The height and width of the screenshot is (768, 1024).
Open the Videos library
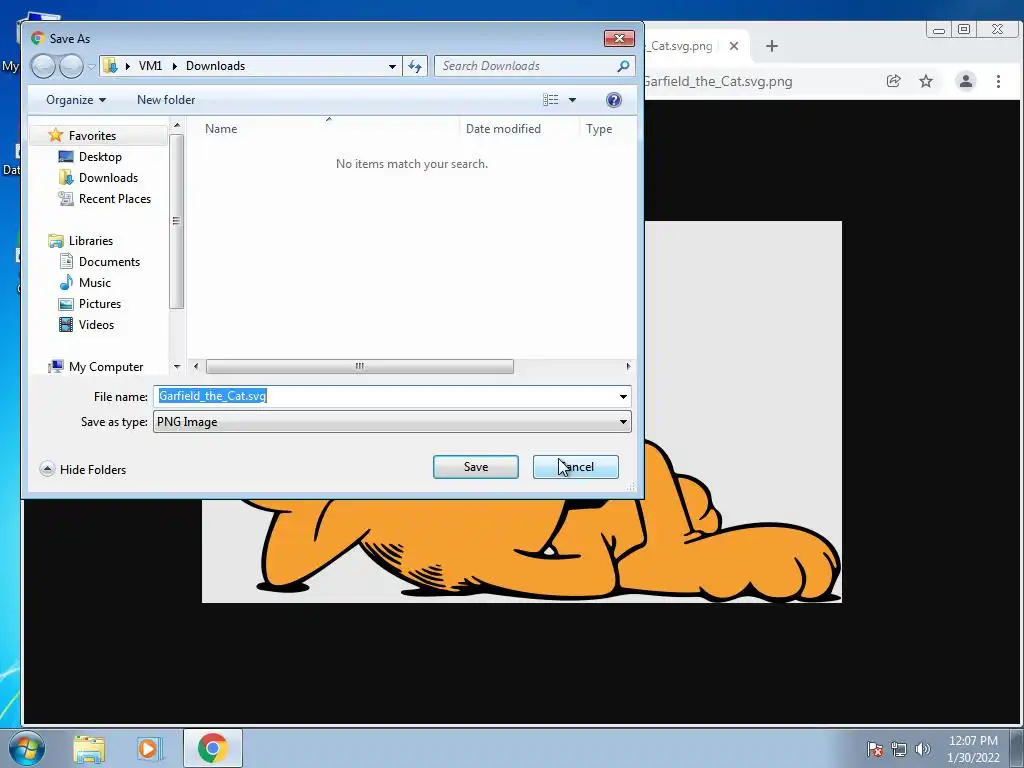(96, 325)
